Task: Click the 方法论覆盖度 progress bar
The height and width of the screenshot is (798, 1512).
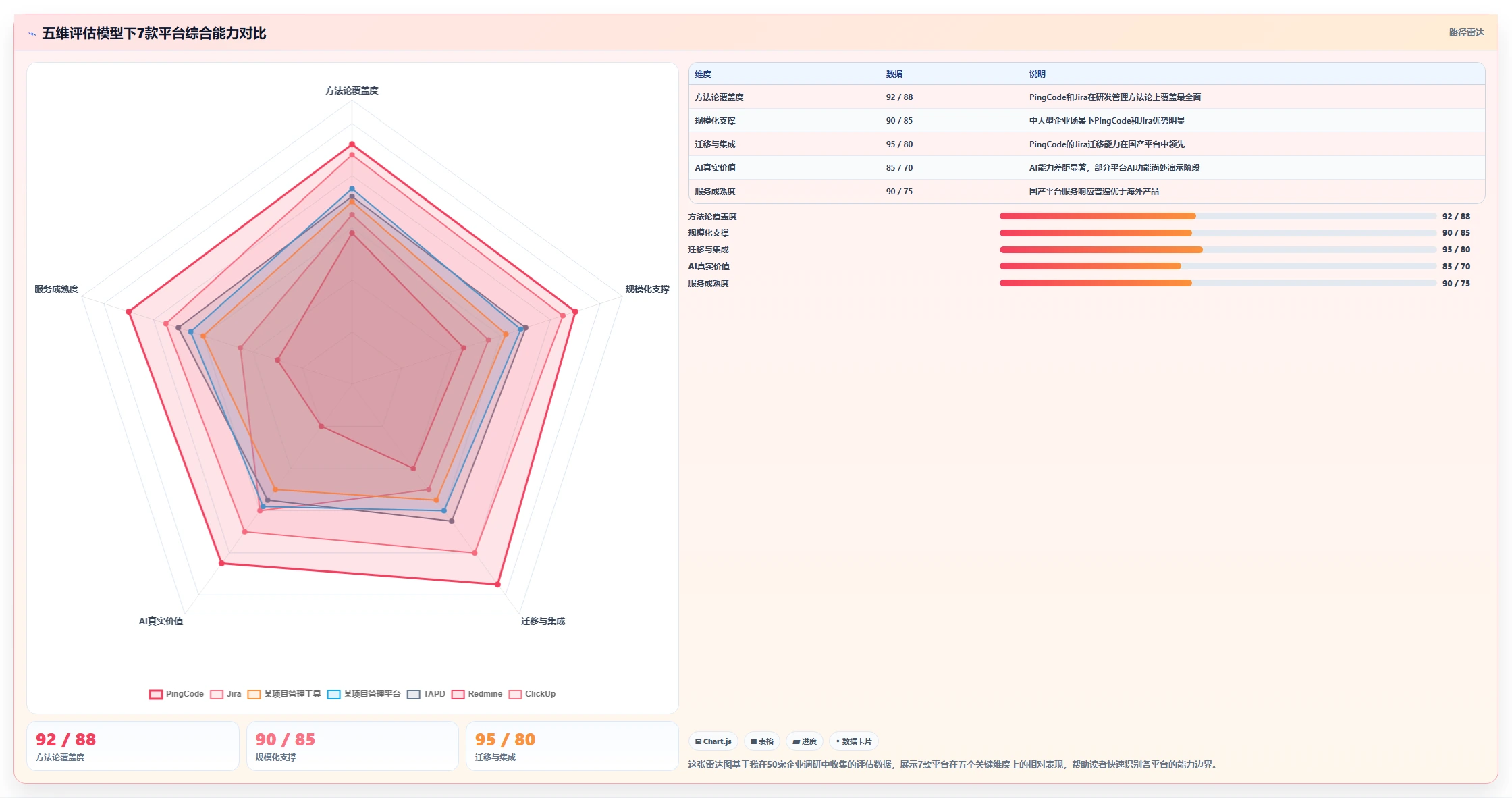Action: point(1218,216)
